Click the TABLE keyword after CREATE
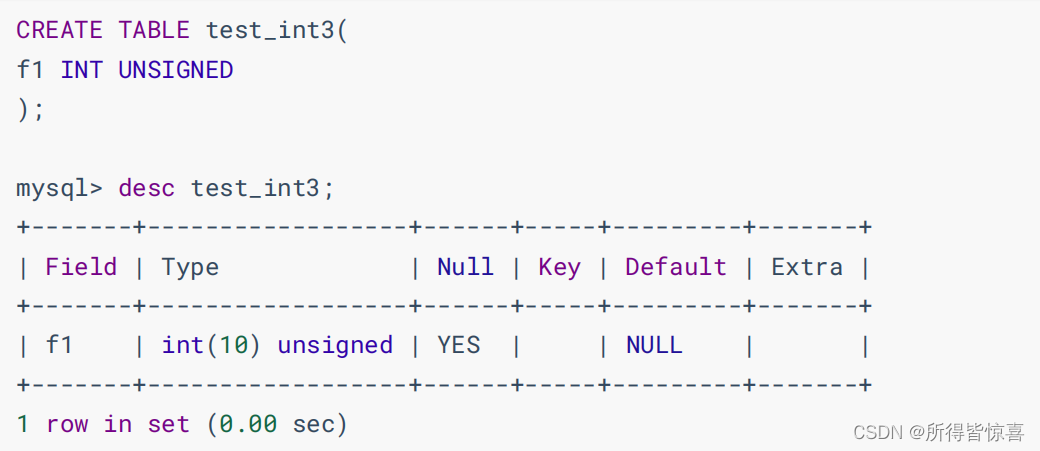The image size is (1040, 451). 153,30
